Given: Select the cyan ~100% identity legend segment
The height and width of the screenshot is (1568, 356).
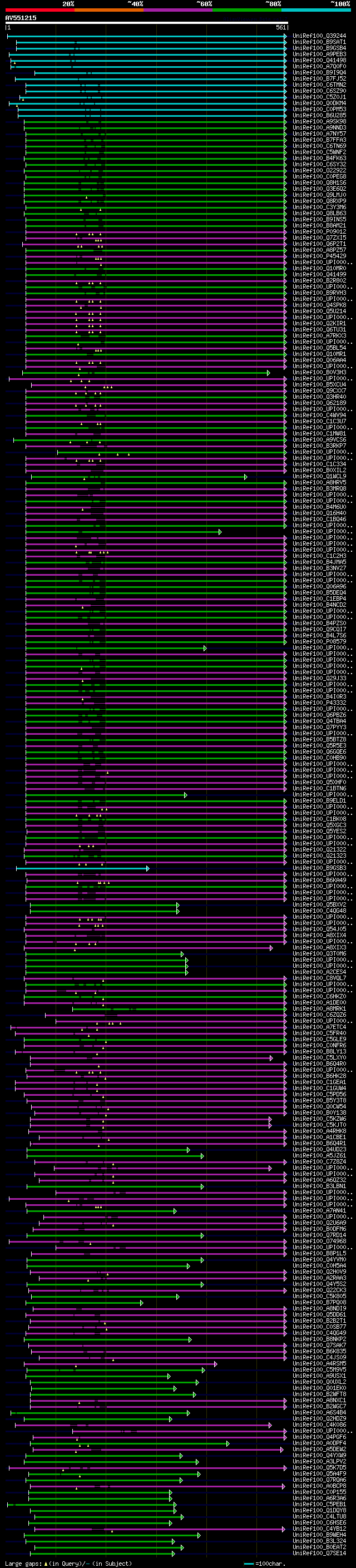Looking at the screenshot, I should (317, 10).
